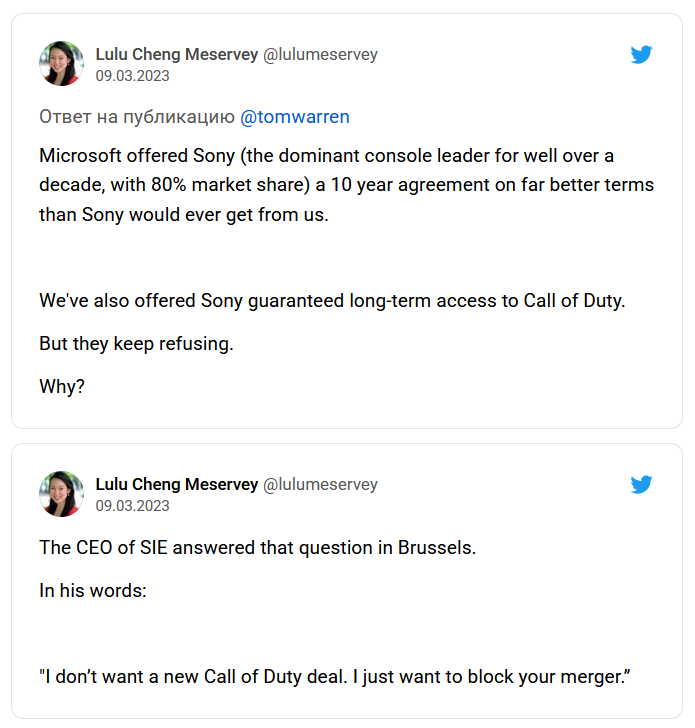Viewport: 695px width, 728px height.
Task: Open the @tomwarren mention link
Action: click(x=295, y=117)
